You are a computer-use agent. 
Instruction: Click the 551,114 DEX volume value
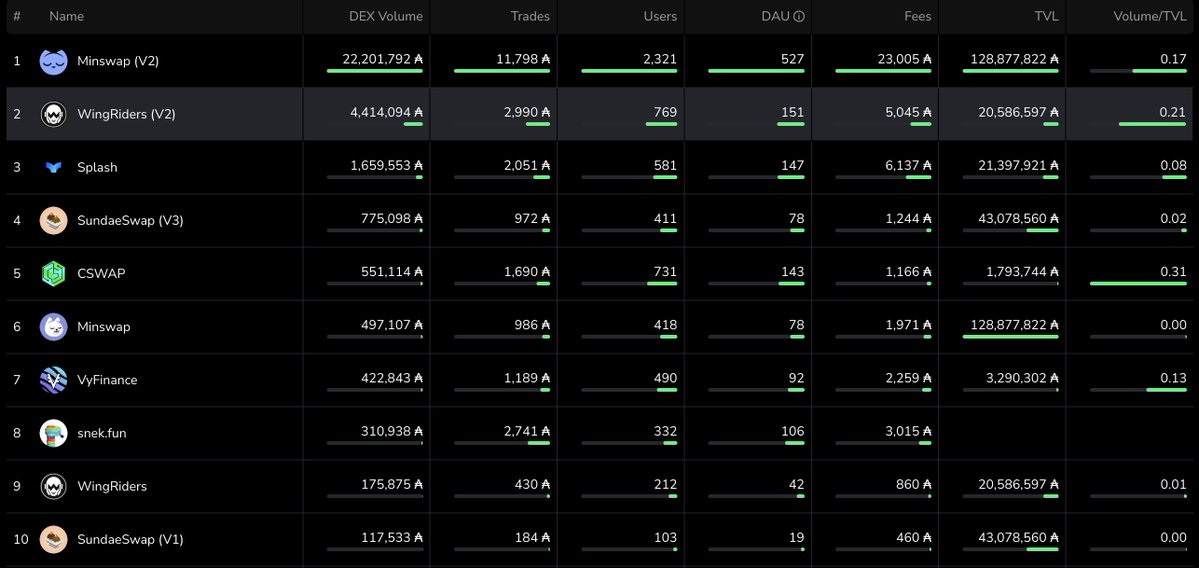pyautogui.click(x=392, y=271)
